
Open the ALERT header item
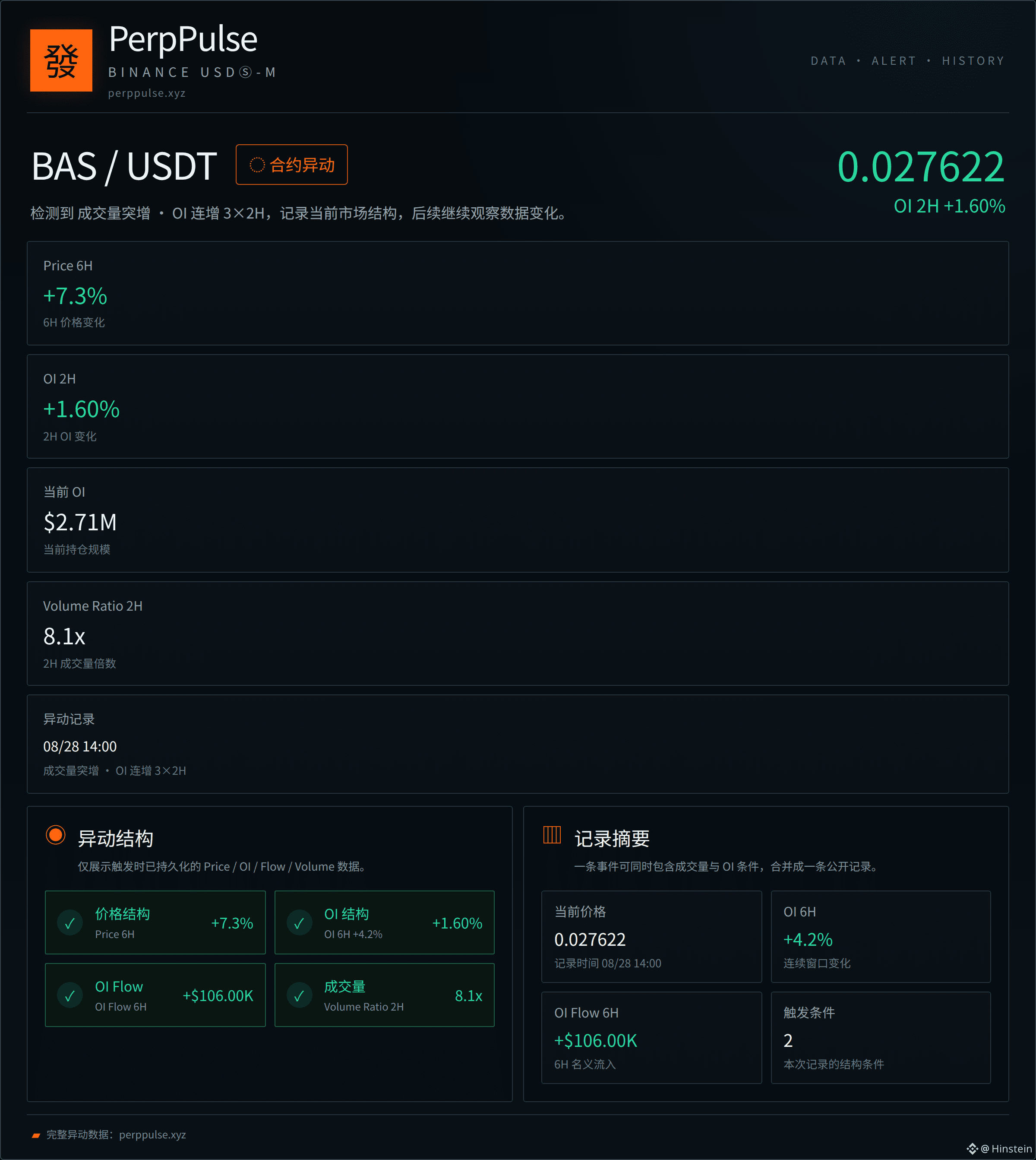tap(894, 61)
